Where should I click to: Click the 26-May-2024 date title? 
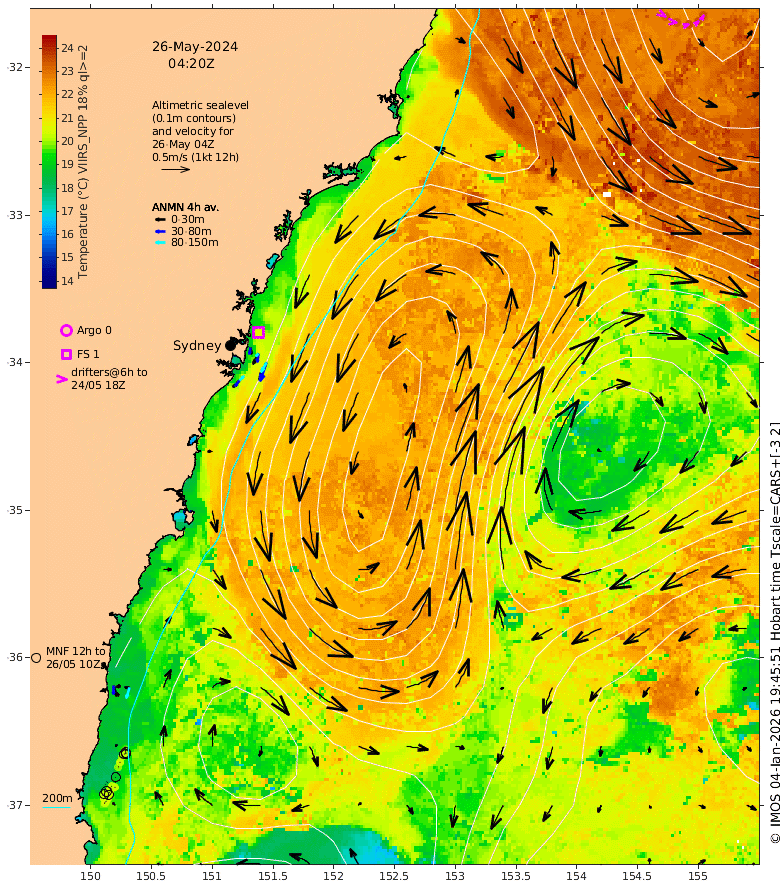(195, 47)
